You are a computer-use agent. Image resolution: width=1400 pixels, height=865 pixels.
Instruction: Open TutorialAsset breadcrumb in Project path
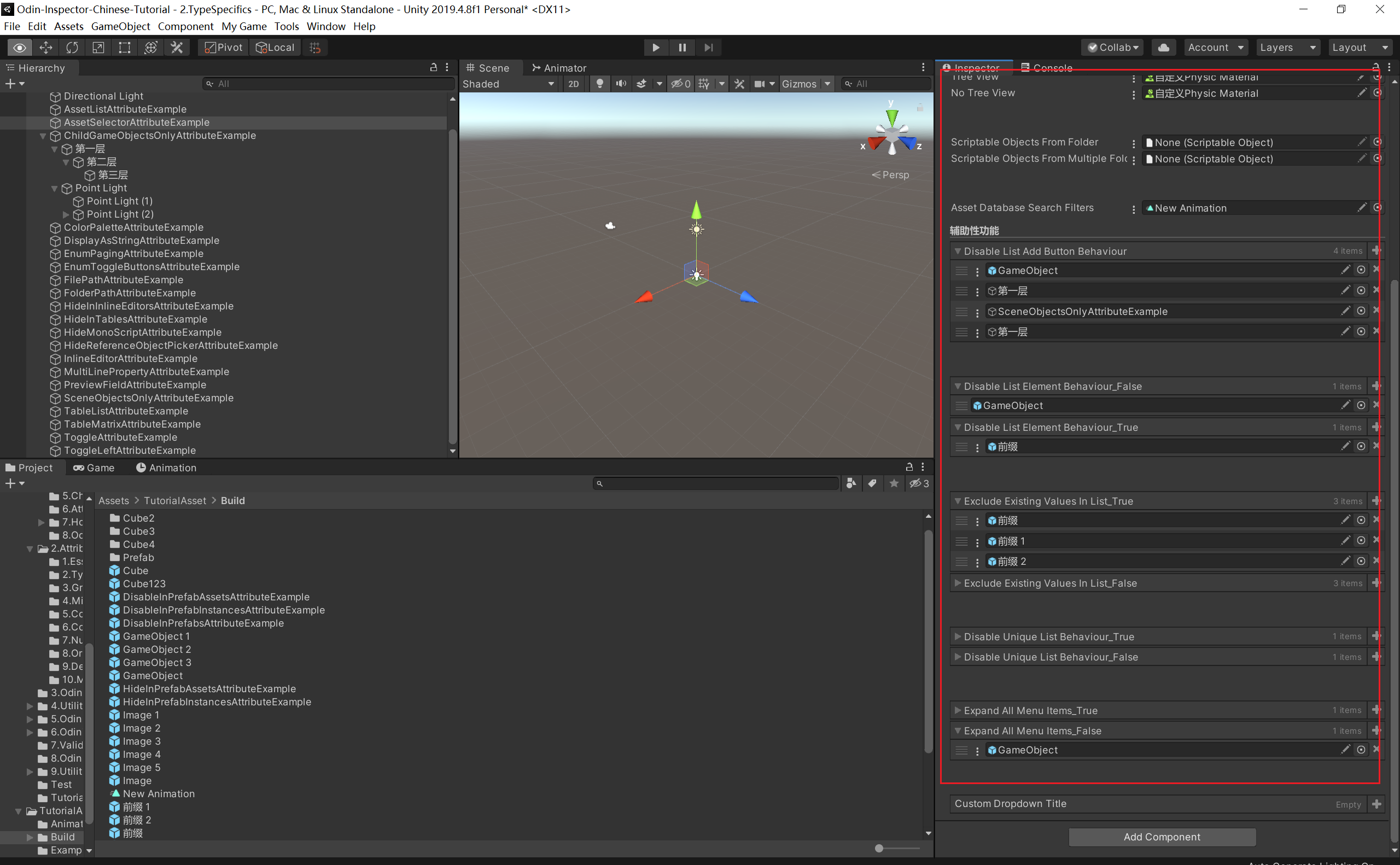click(175, 501)
